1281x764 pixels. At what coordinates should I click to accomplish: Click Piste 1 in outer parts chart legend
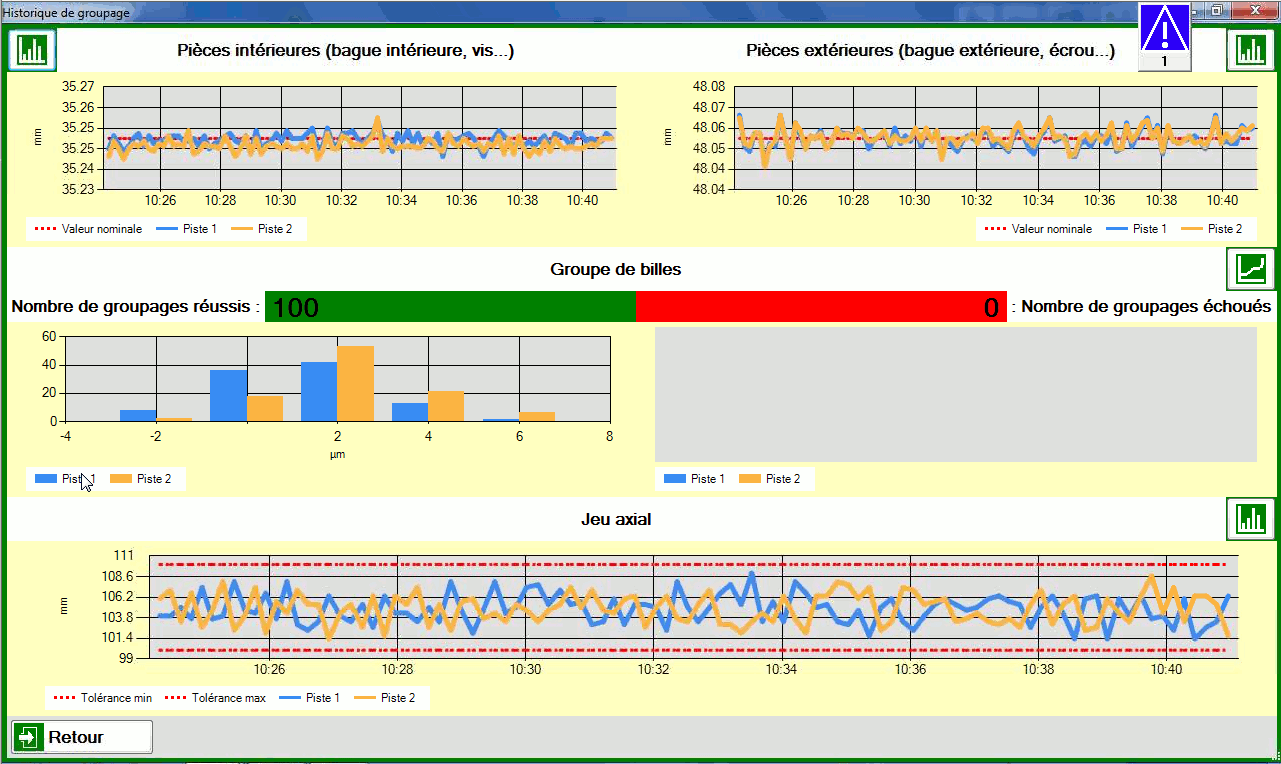tap(1149, 229)
